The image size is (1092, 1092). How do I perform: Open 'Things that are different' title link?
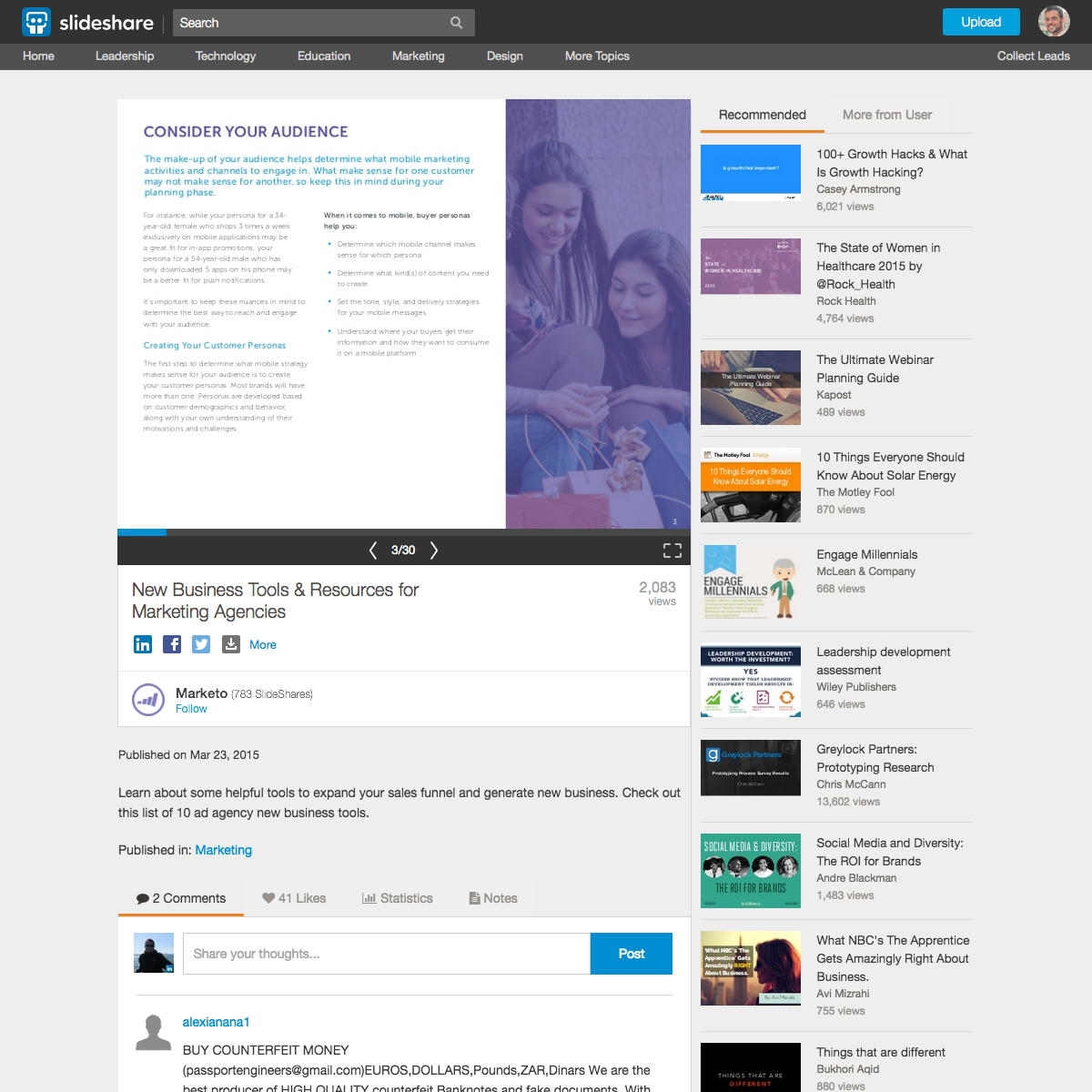click(881, 1052)
